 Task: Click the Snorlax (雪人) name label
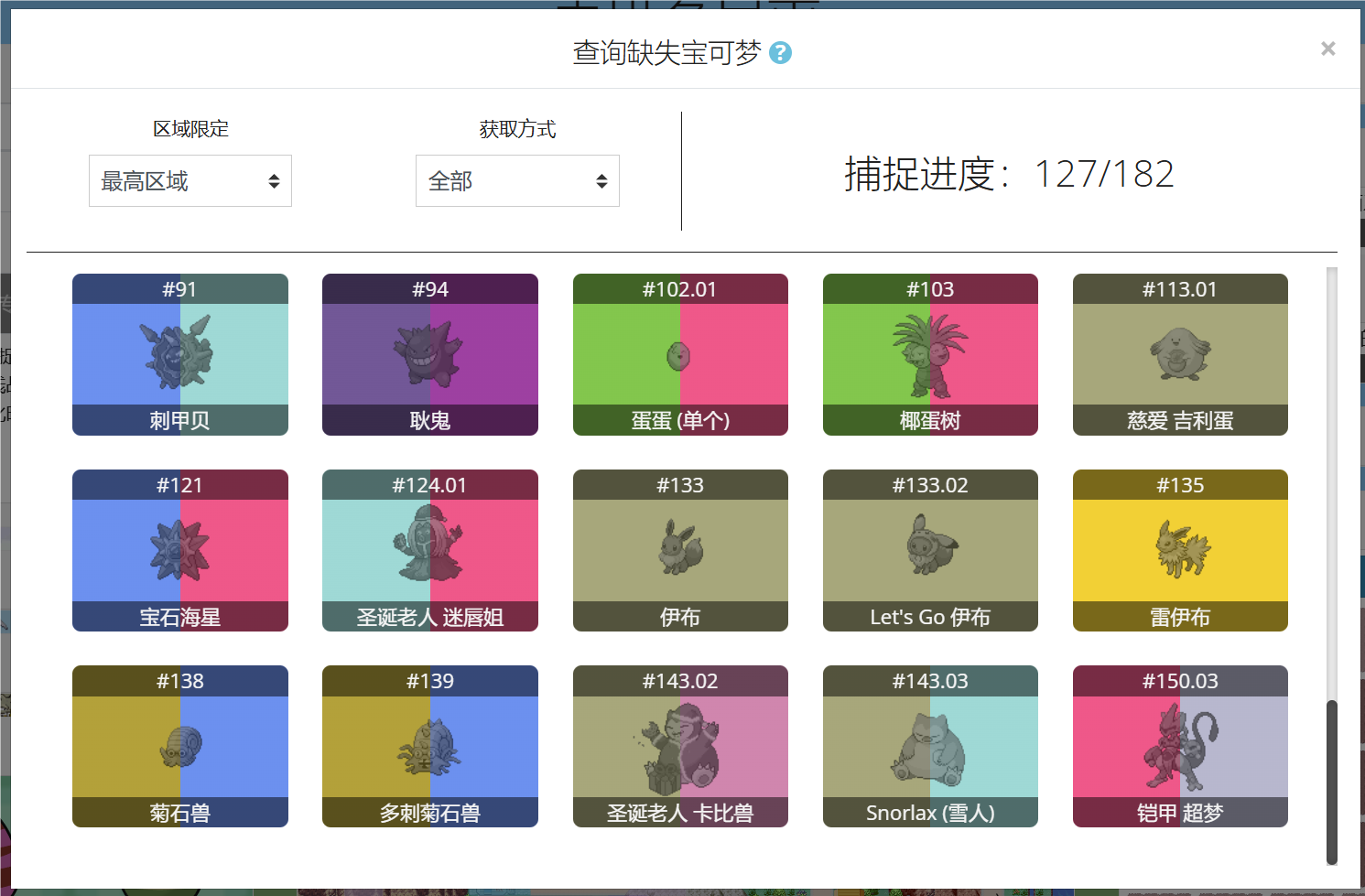click(930, 813)
